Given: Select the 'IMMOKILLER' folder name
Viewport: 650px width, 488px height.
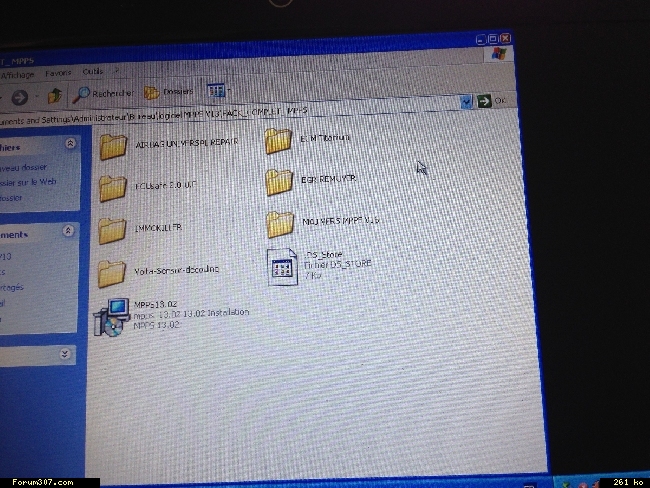Looking at the screenshot, I should point(158,228).
